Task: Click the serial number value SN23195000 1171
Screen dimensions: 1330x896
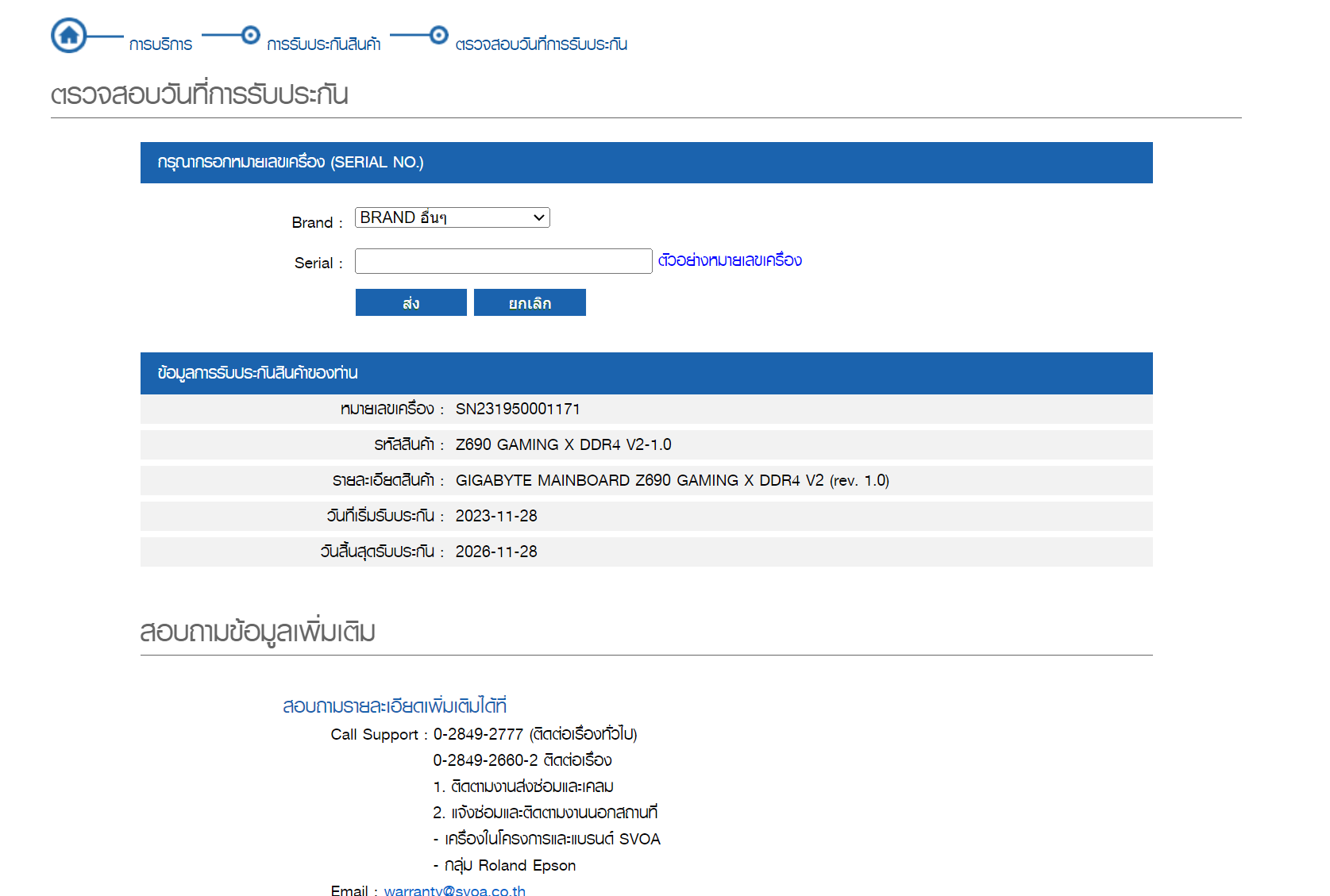Action: click(517, 409)
